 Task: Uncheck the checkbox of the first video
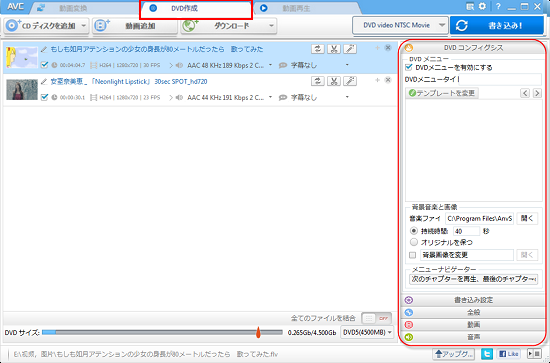44,65
